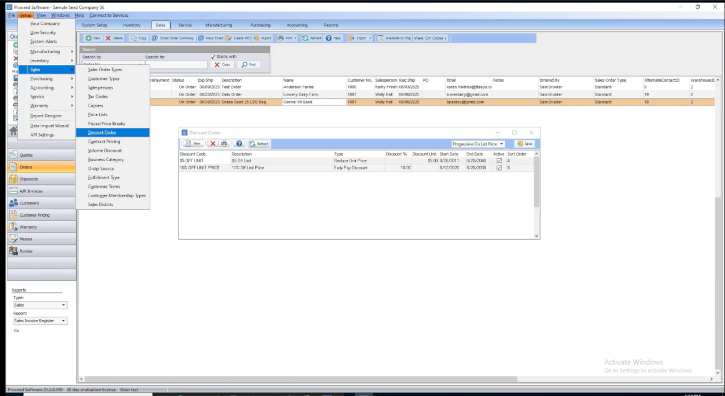Select Sales Order Types menu entry
The height and width of the screenshot is (396, 725).
coord(113,70)
